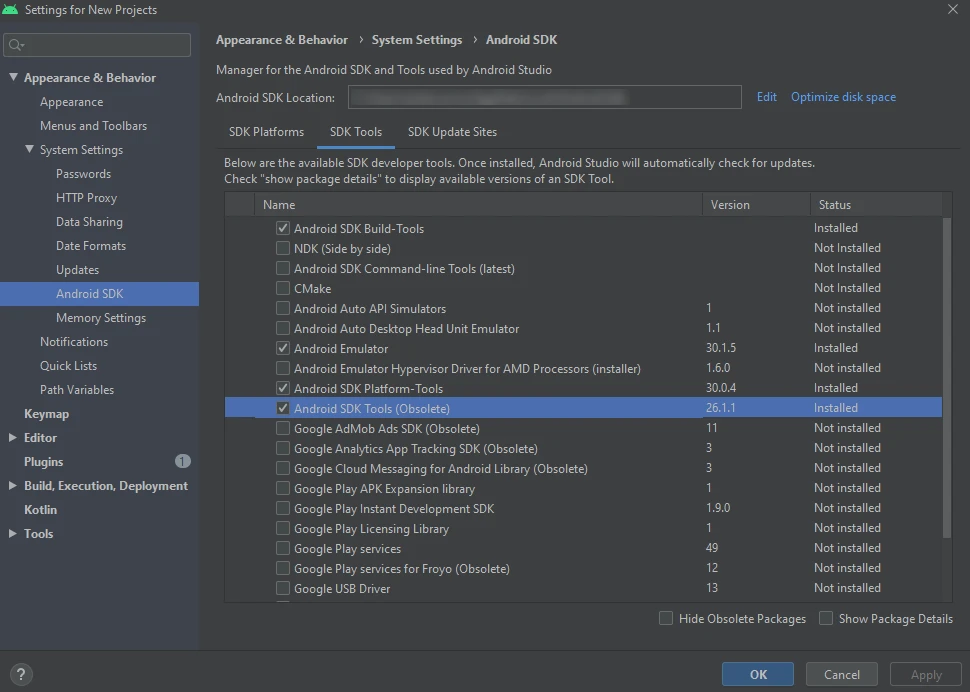This screenshot has height=692, width=970.
Task: Toggle Hide Obsolete Packages checkbox
Action: point(666,619)
